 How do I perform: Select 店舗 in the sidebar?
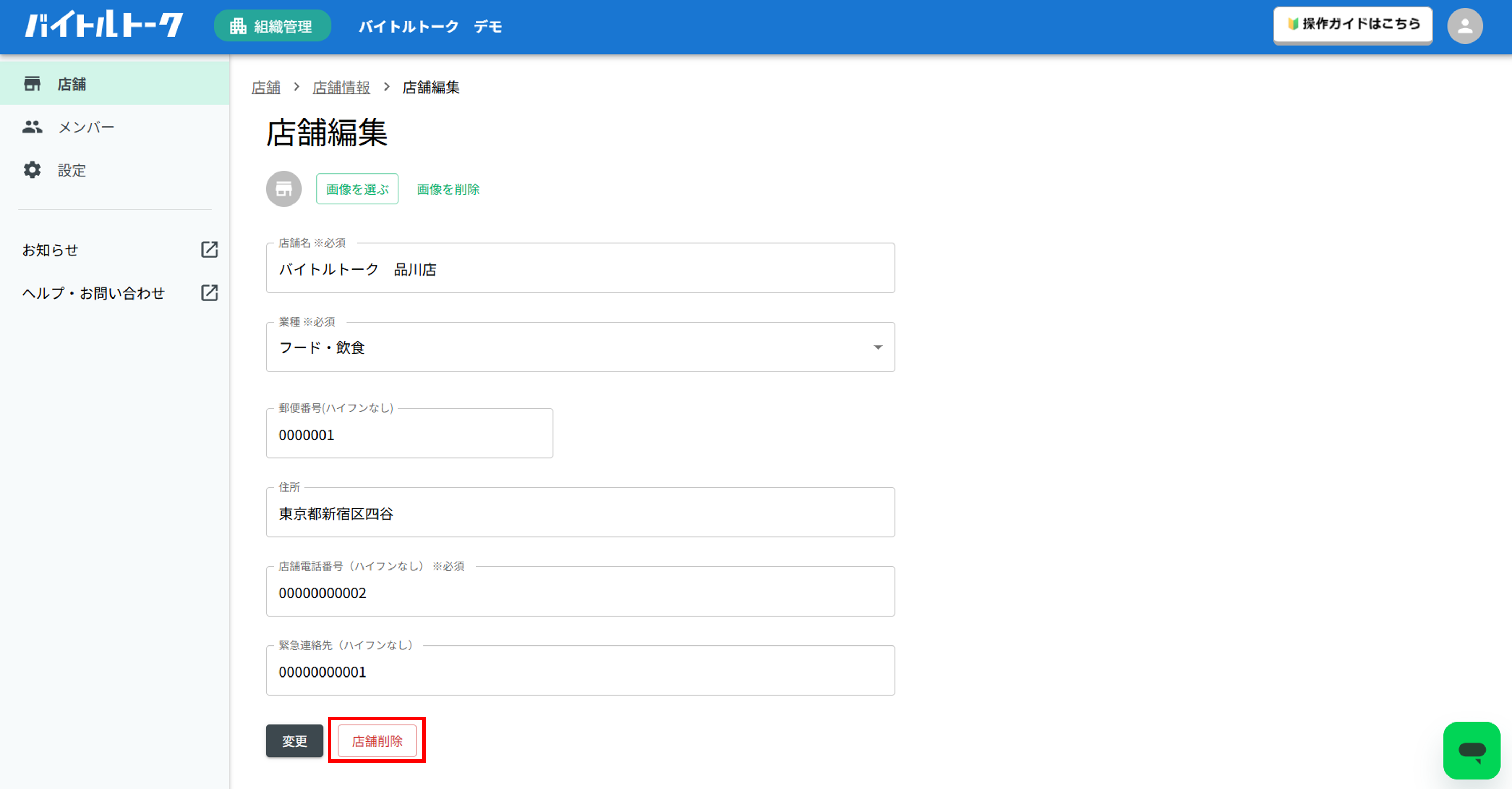pos(114,84)
